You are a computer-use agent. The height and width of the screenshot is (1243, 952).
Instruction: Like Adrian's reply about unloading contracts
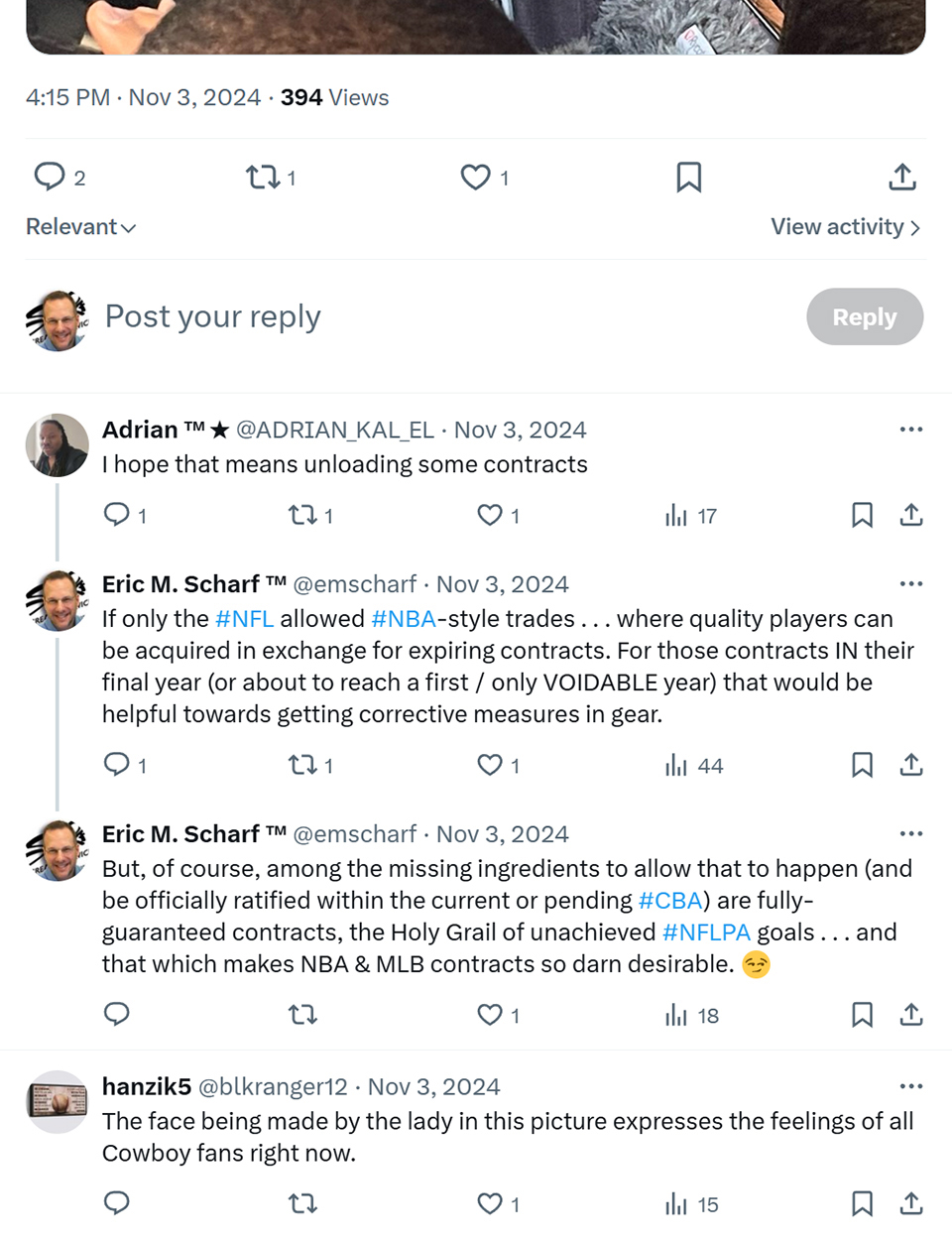click(x=499, y=515)
